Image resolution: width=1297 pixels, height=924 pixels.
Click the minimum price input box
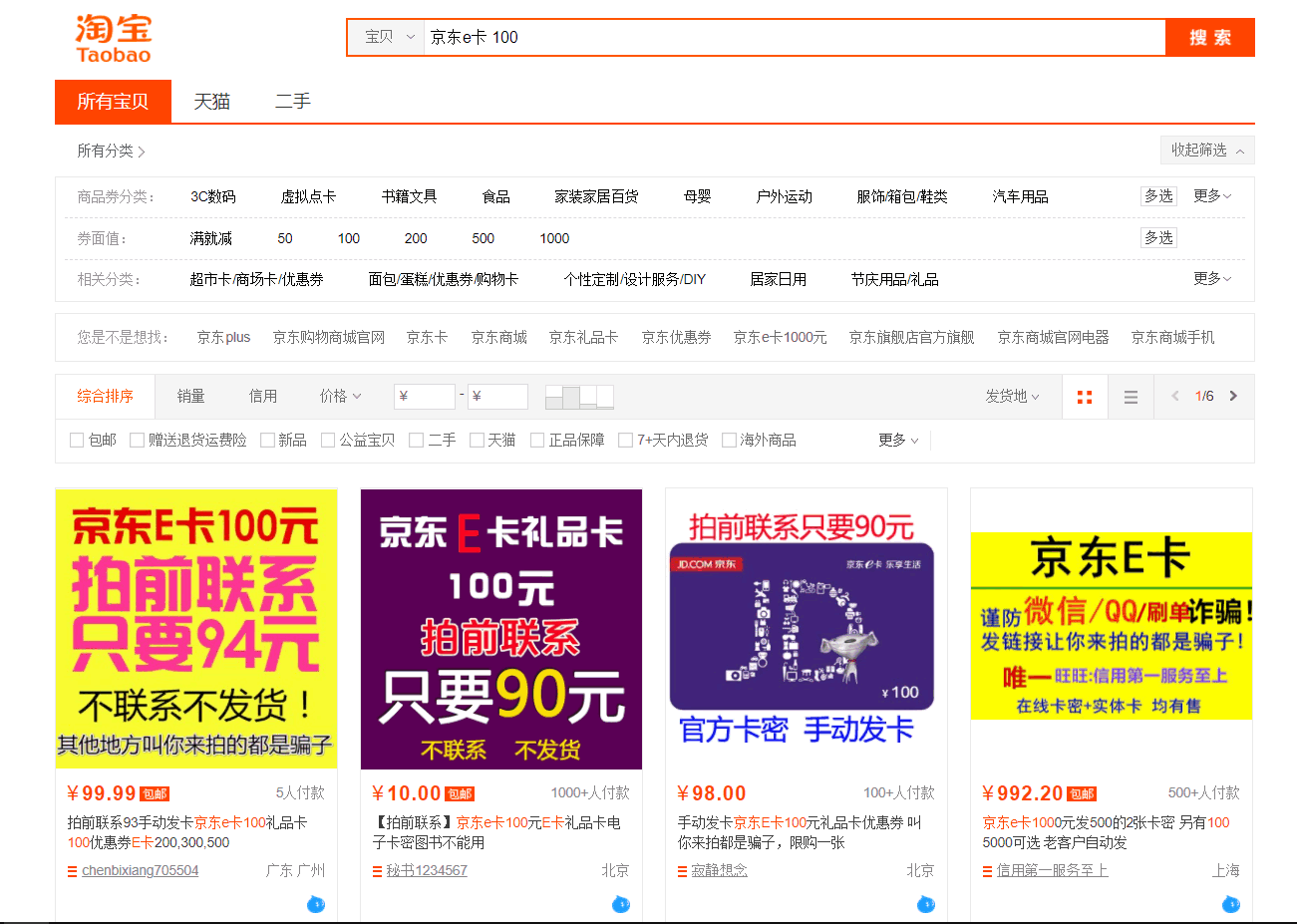[x=425, y=396]
